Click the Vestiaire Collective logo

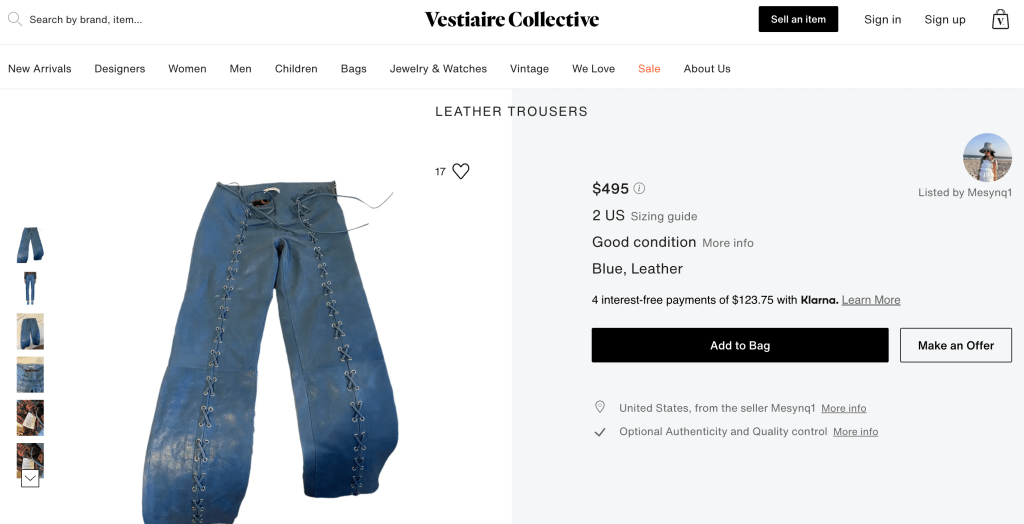point(512,19)
